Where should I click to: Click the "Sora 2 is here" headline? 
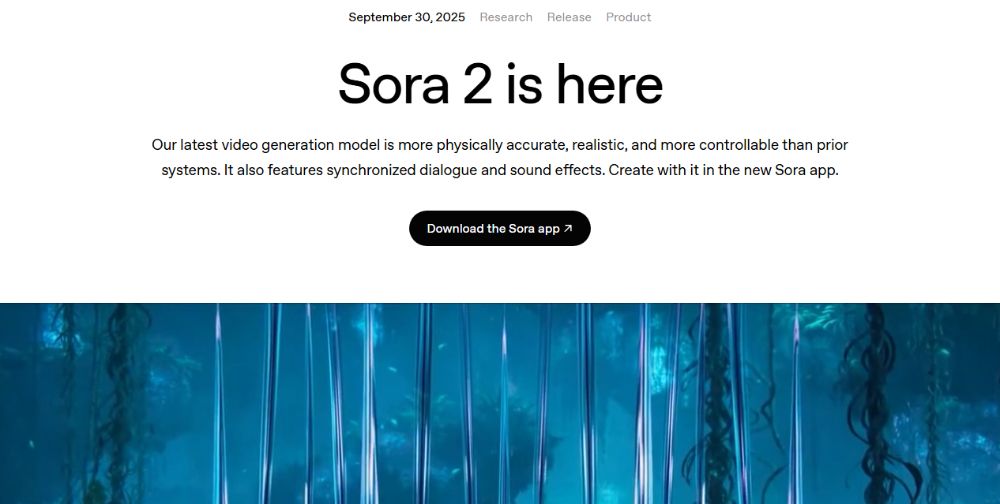point(500,83)
